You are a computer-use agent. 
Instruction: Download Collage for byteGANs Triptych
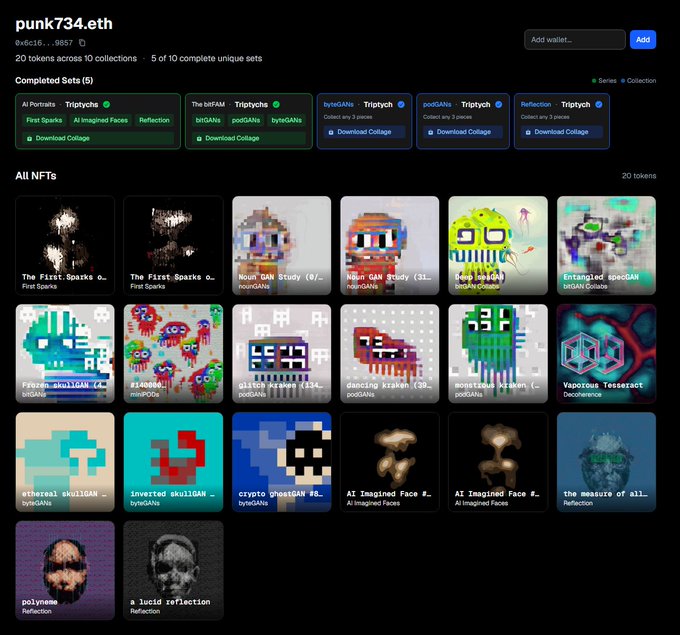pyautogui.click(x=364, y=132)
